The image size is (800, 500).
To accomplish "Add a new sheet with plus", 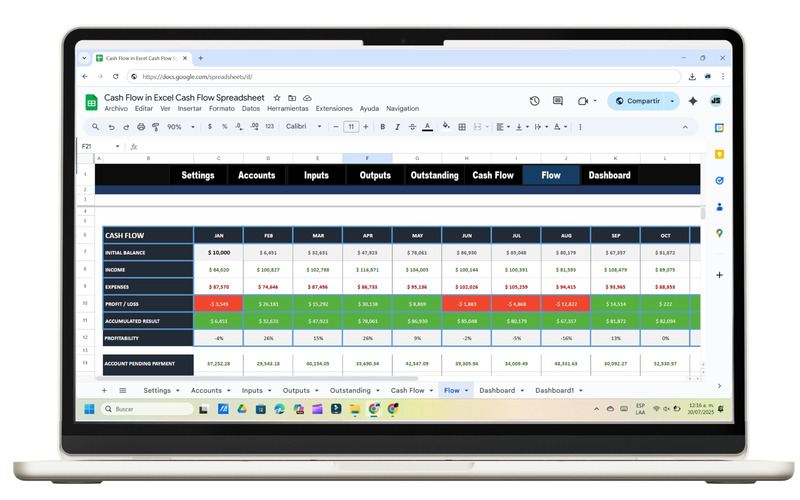I will (x=104, y=390).
